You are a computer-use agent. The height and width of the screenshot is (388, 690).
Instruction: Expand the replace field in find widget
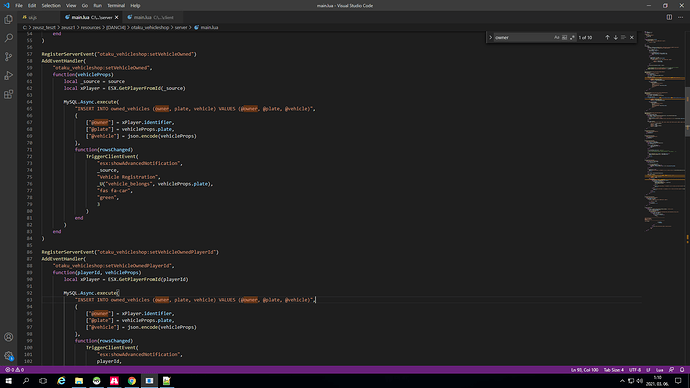tap(490, 37)
